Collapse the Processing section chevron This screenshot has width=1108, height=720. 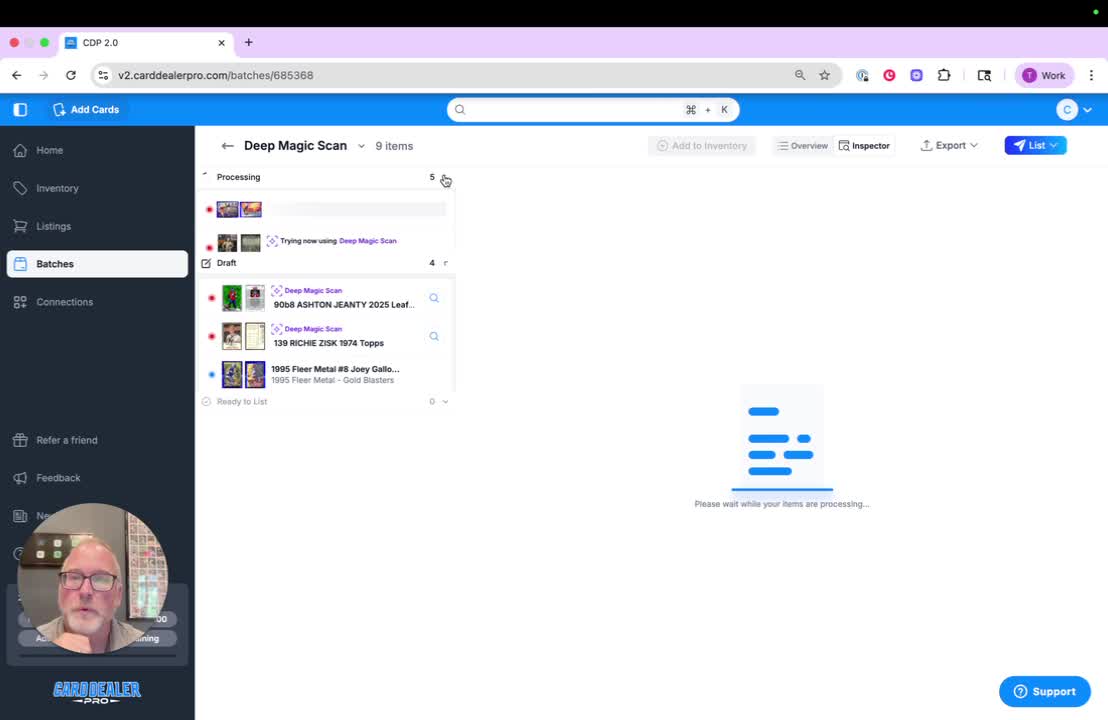pos(445,177)
